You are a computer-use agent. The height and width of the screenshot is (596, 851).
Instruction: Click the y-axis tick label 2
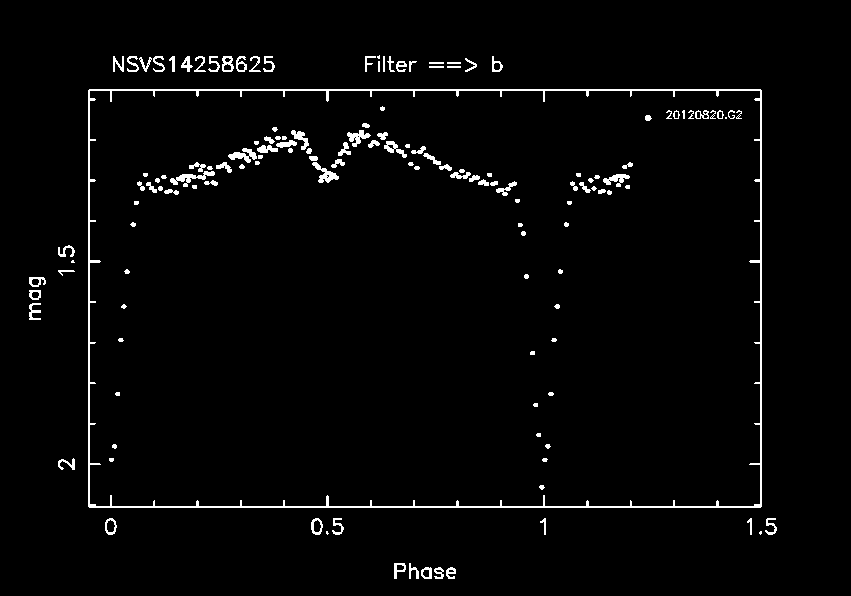tap(64, 465)
